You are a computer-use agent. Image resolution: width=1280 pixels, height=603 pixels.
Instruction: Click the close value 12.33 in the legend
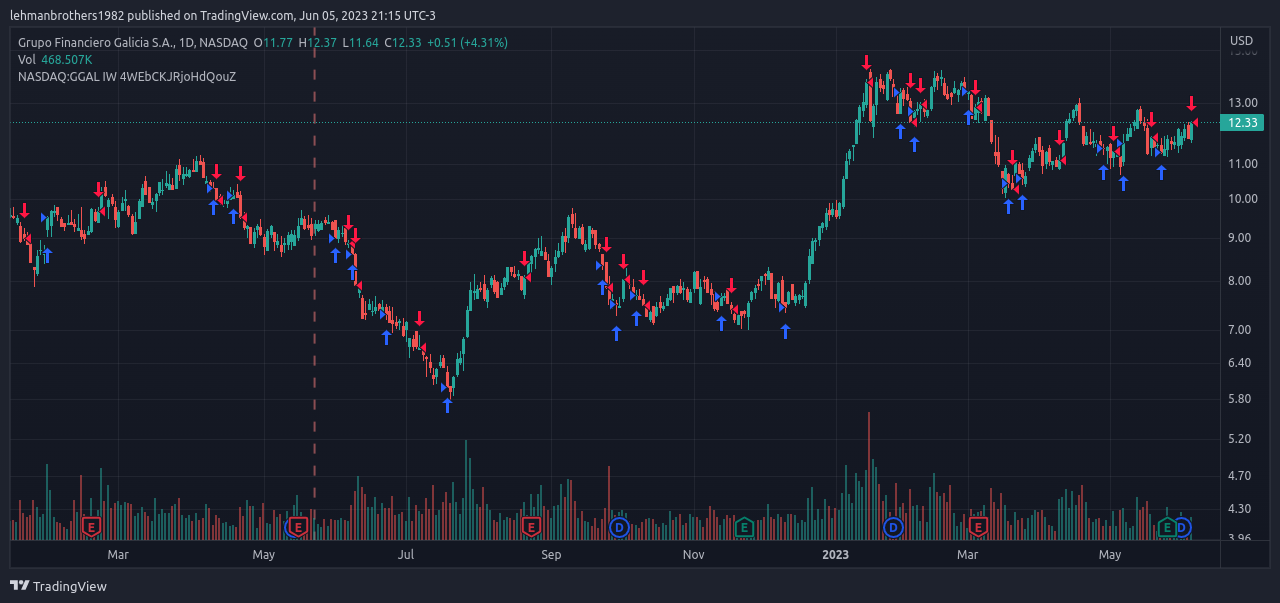pyautogui.click(x=406, y=43)
